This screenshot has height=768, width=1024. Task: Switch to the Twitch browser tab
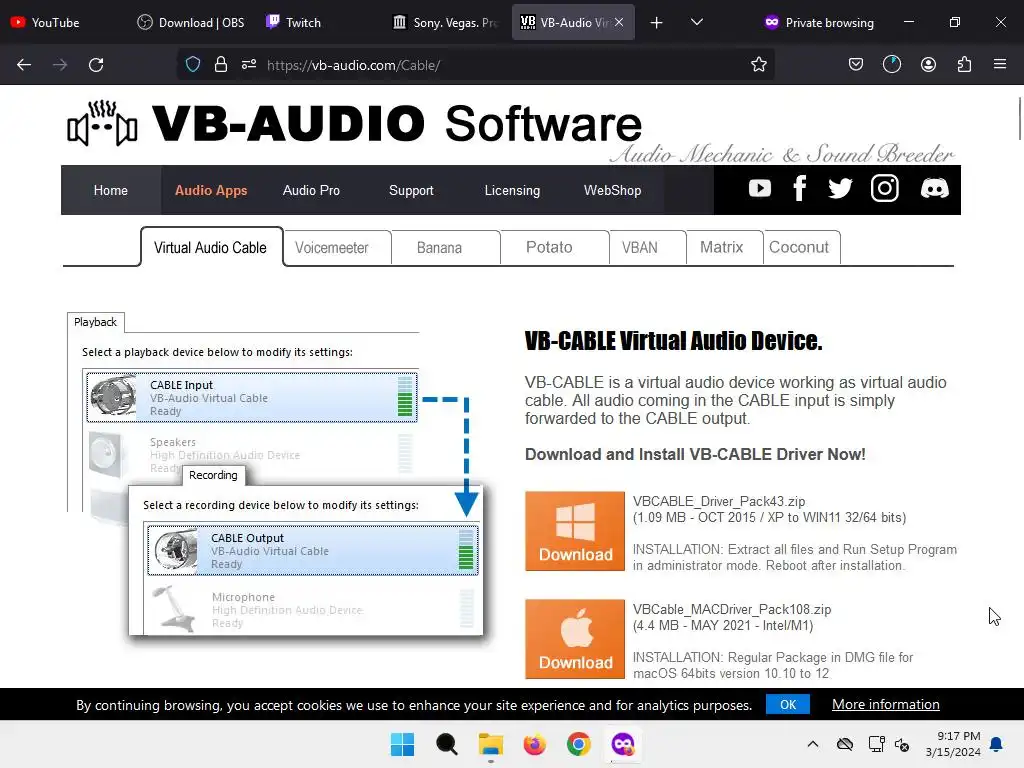[317, 23]
